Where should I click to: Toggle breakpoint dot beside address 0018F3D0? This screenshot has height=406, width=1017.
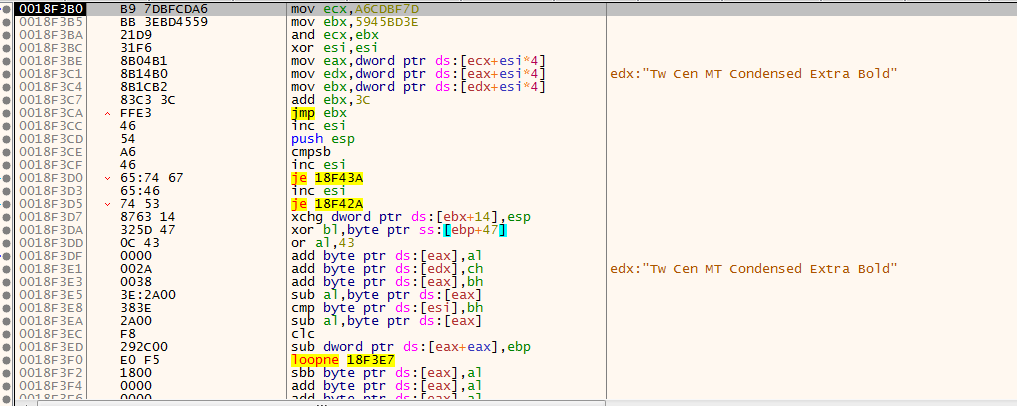click(x=6, y=177)
